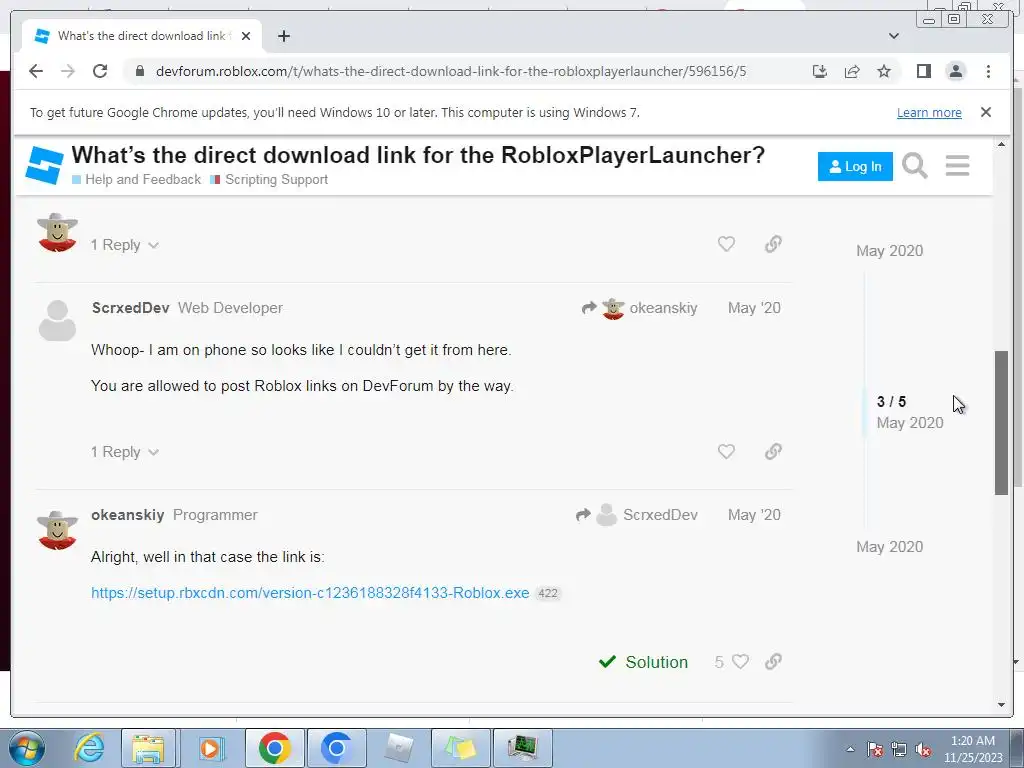Open the forum hamburger menu
The width and height of the screenshot is (1024, 768).
pyautogui.click(x=957, y=166)
